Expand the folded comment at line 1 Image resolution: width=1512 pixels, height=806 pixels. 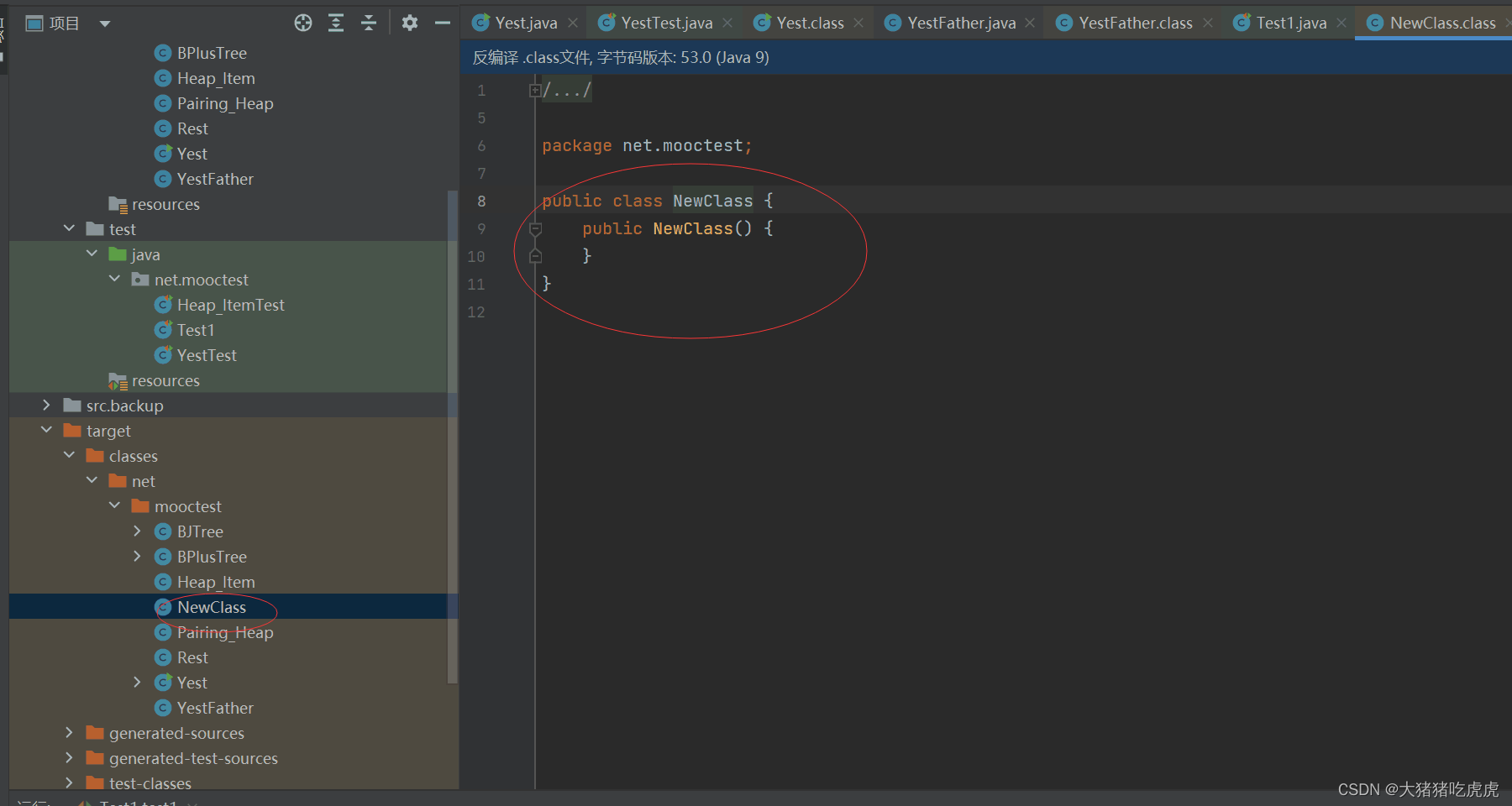click(535, 90)
